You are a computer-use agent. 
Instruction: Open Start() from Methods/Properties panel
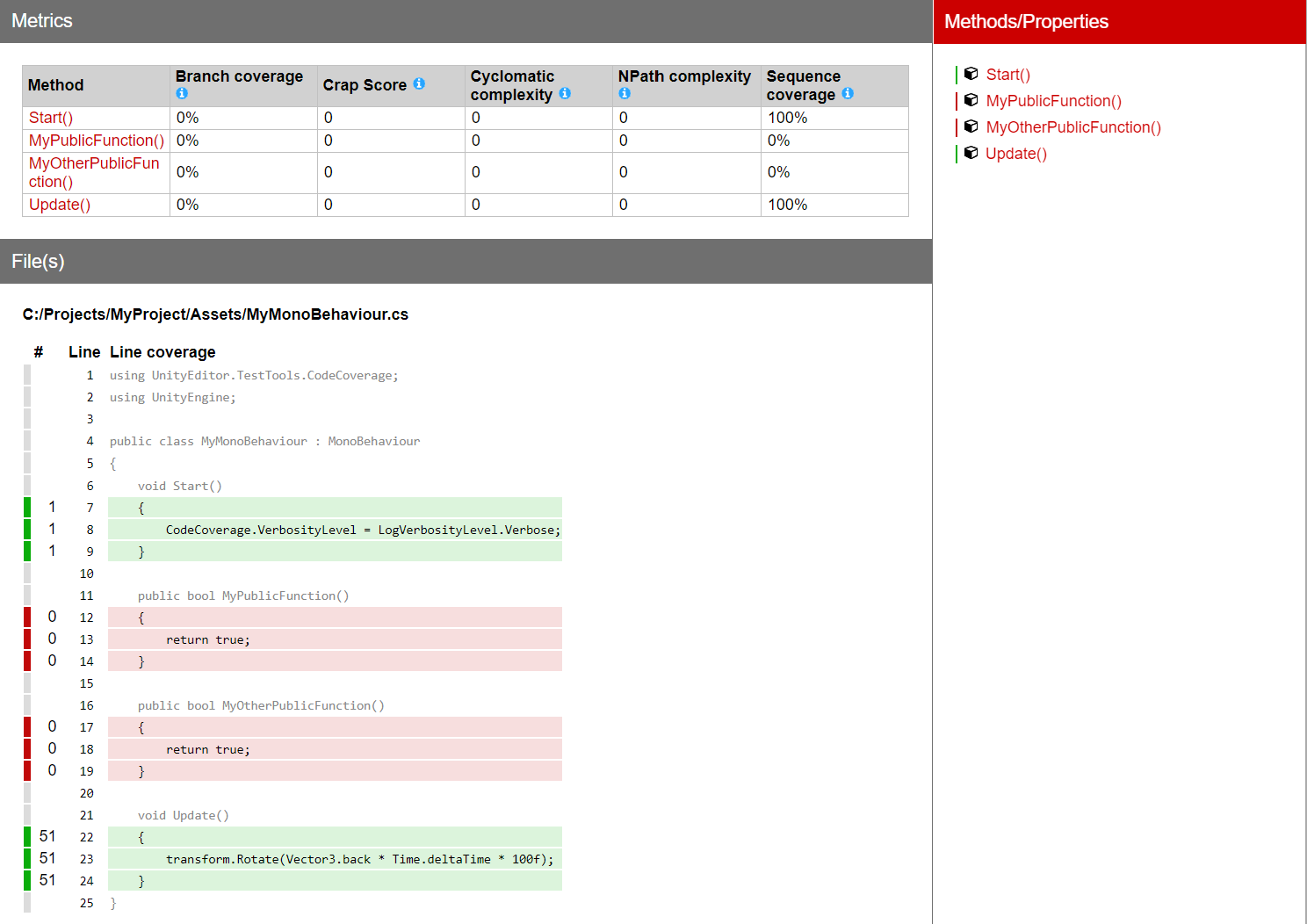(1007, 74)
